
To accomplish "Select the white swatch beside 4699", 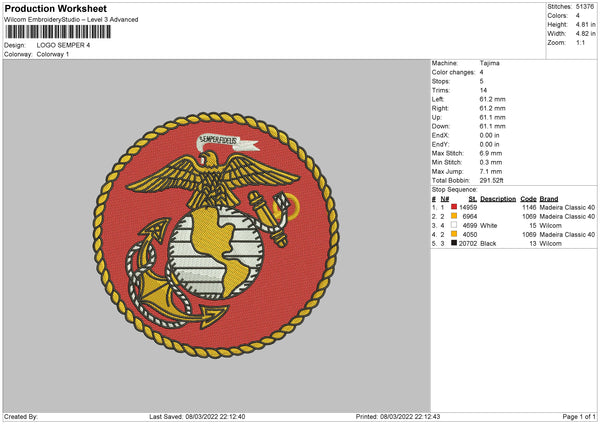I will (454, 225).
